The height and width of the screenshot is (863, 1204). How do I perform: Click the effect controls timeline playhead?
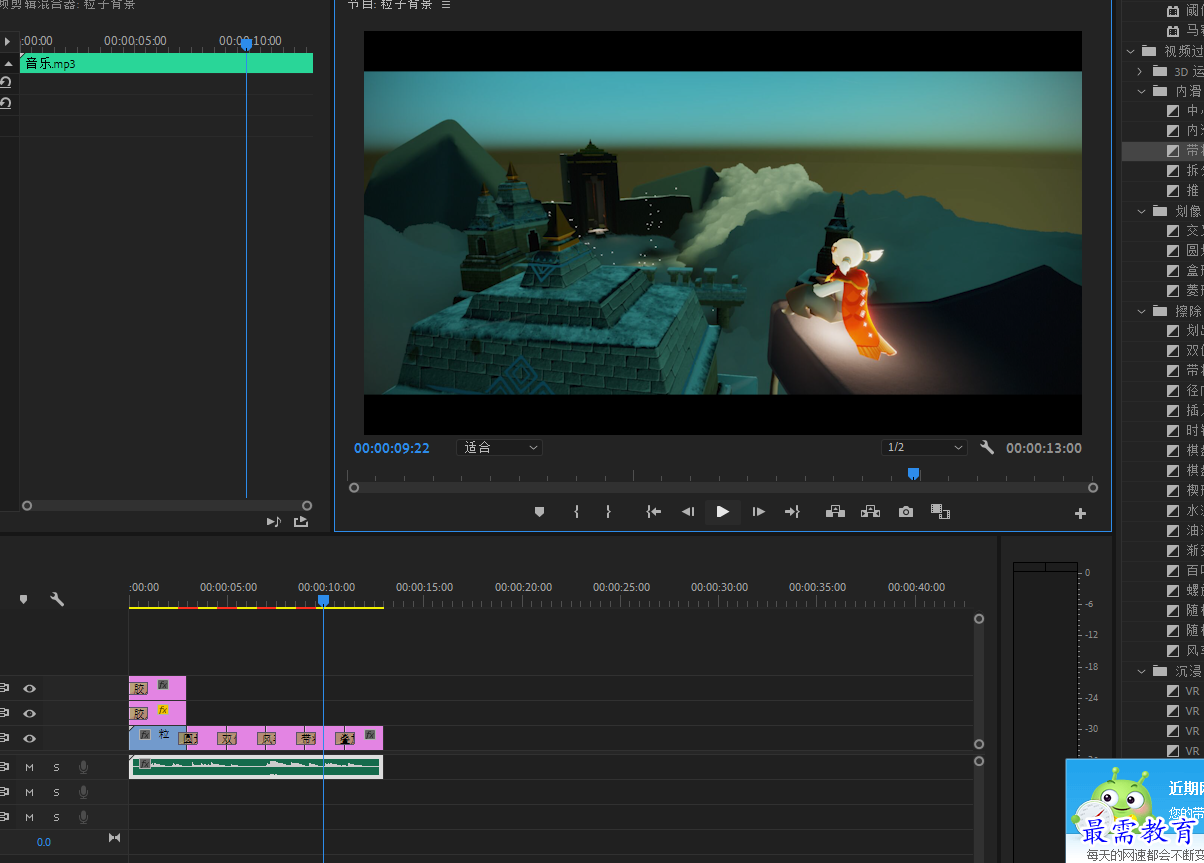(246, 44)
